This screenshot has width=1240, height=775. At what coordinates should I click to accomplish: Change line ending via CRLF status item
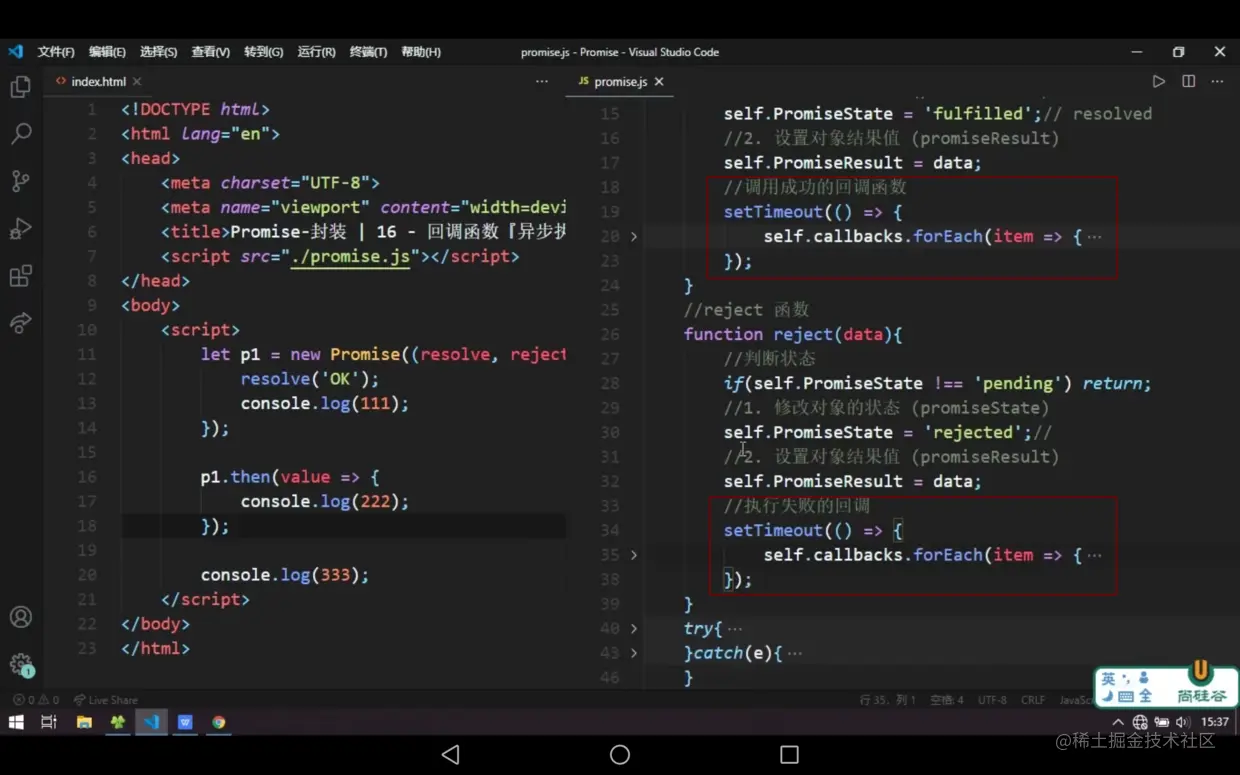[1033, 700]
